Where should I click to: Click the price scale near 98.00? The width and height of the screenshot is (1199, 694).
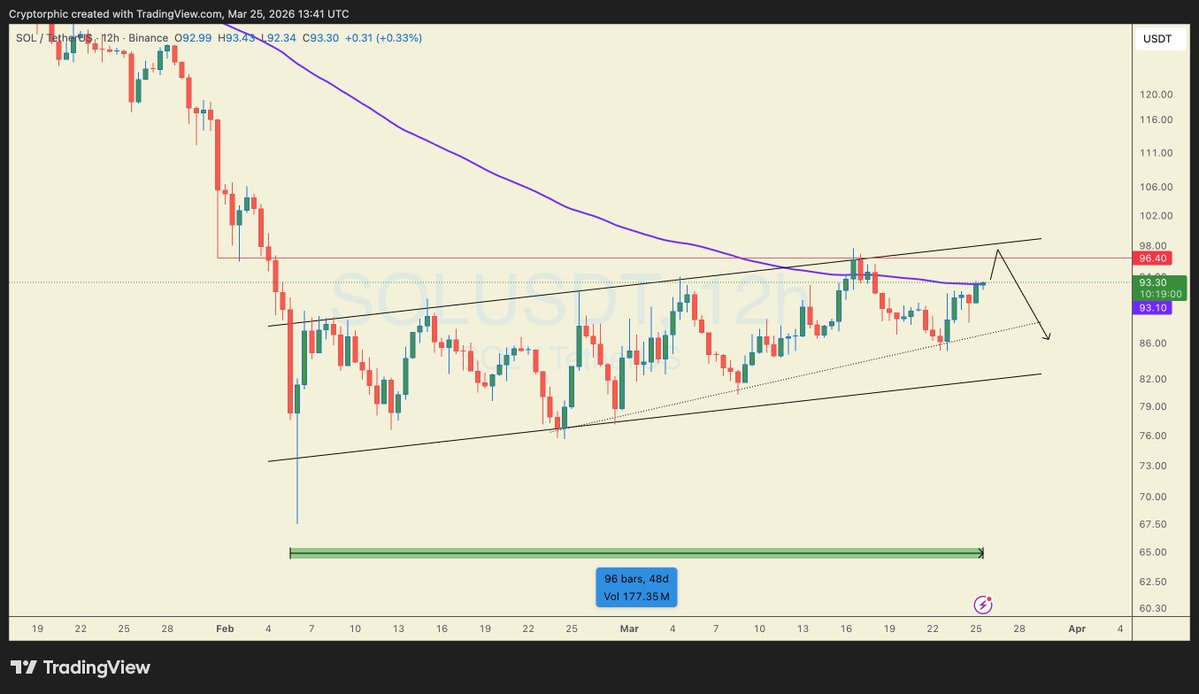(x=1152, y=245)
